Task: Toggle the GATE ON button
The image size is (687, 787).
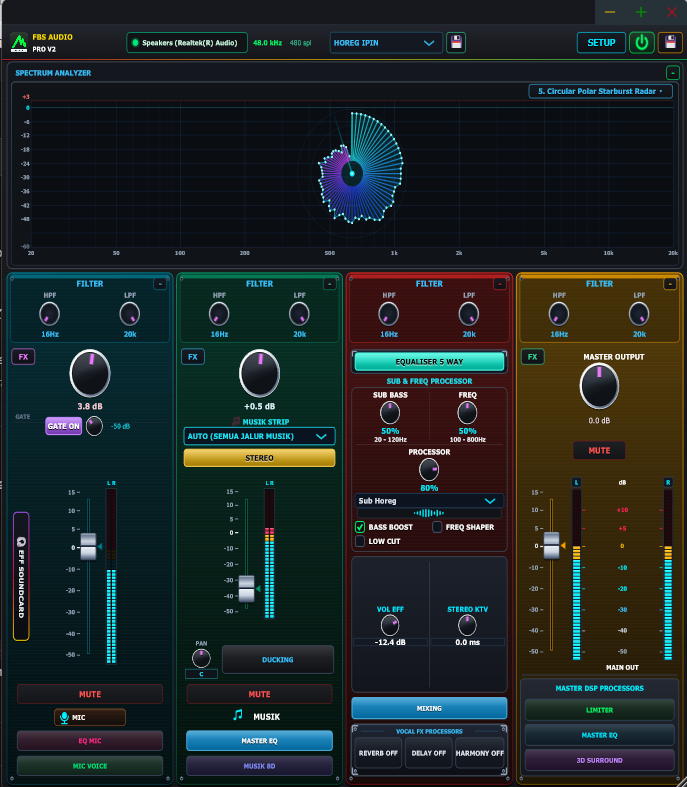Action: coord(64,426)
